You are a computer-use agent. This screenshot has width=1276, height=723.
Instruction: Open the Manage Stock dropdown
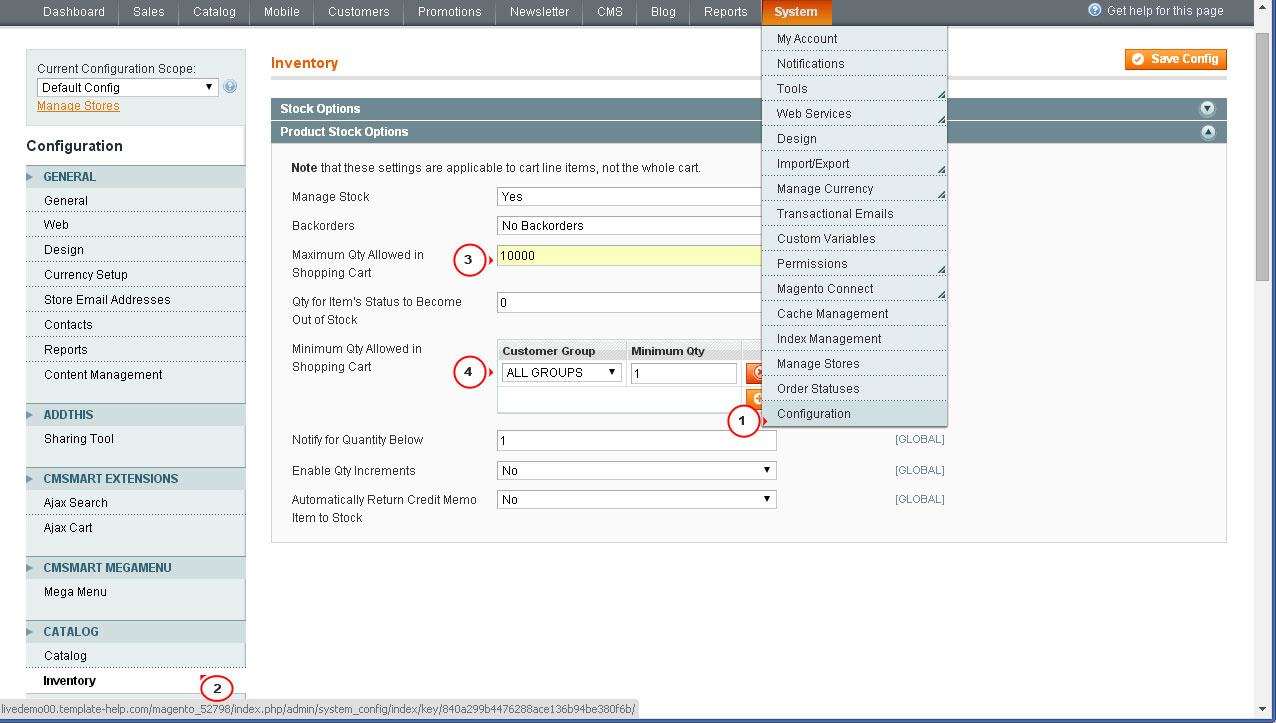(629, 197)
